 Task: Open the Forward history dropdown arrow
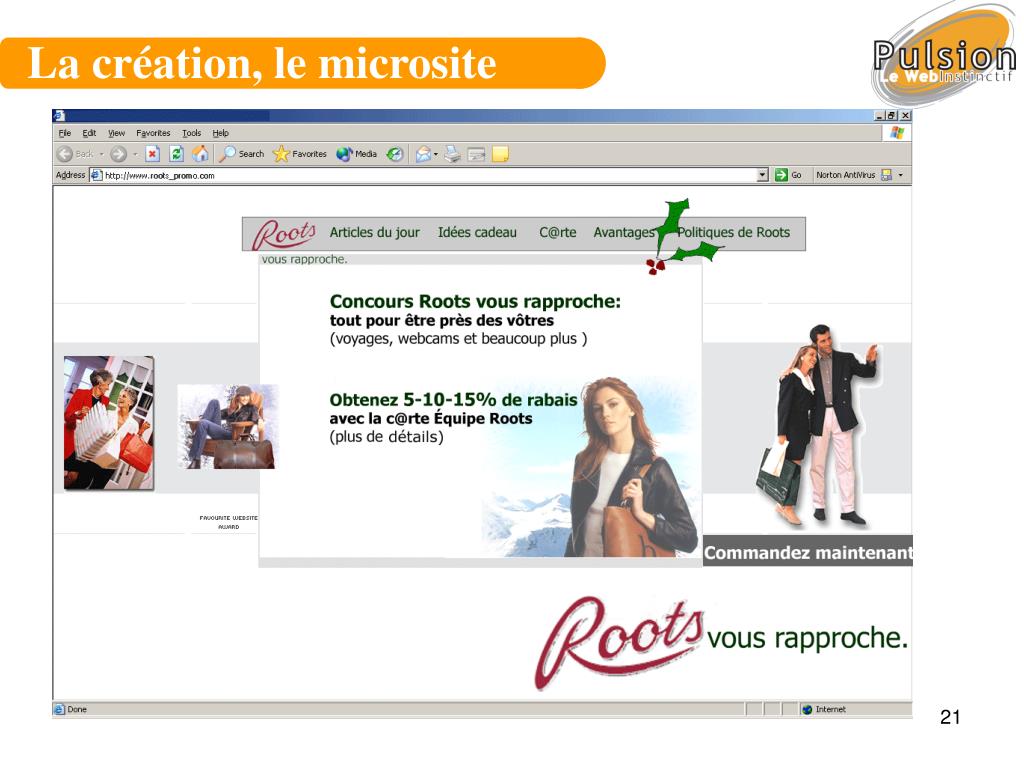click(x=135, y=154)
